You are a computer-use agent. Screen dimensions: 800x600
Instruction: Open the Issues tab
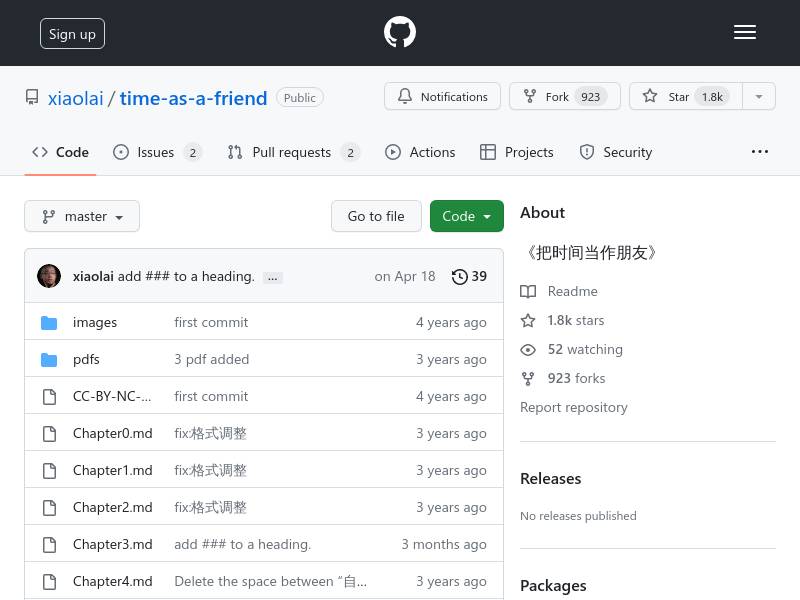157,152
